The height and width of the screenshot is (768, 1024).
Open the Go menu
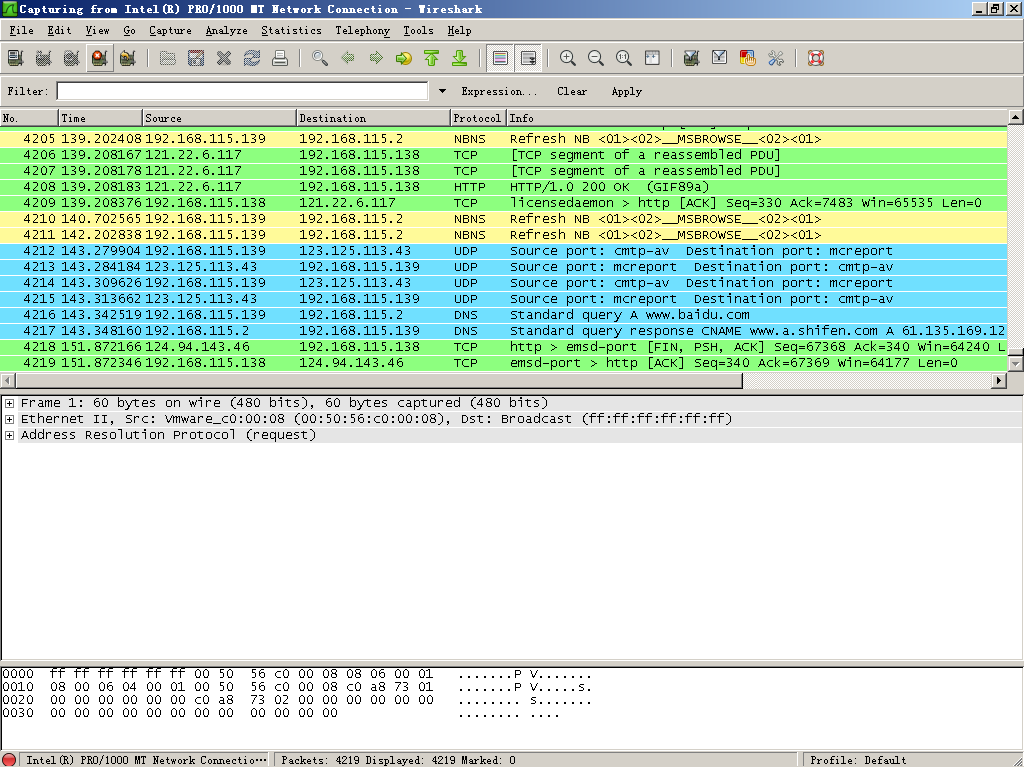(x=129, y=31)
